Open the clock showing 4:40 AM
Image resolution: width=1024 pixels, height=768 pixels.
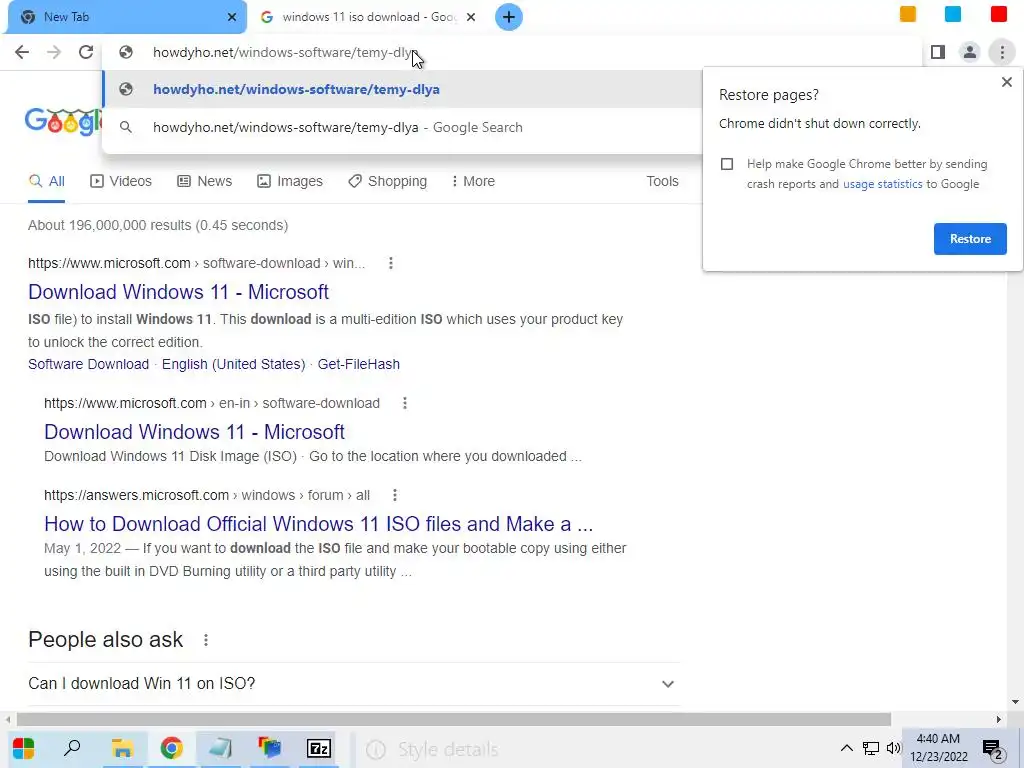click(x=938, y=748)
